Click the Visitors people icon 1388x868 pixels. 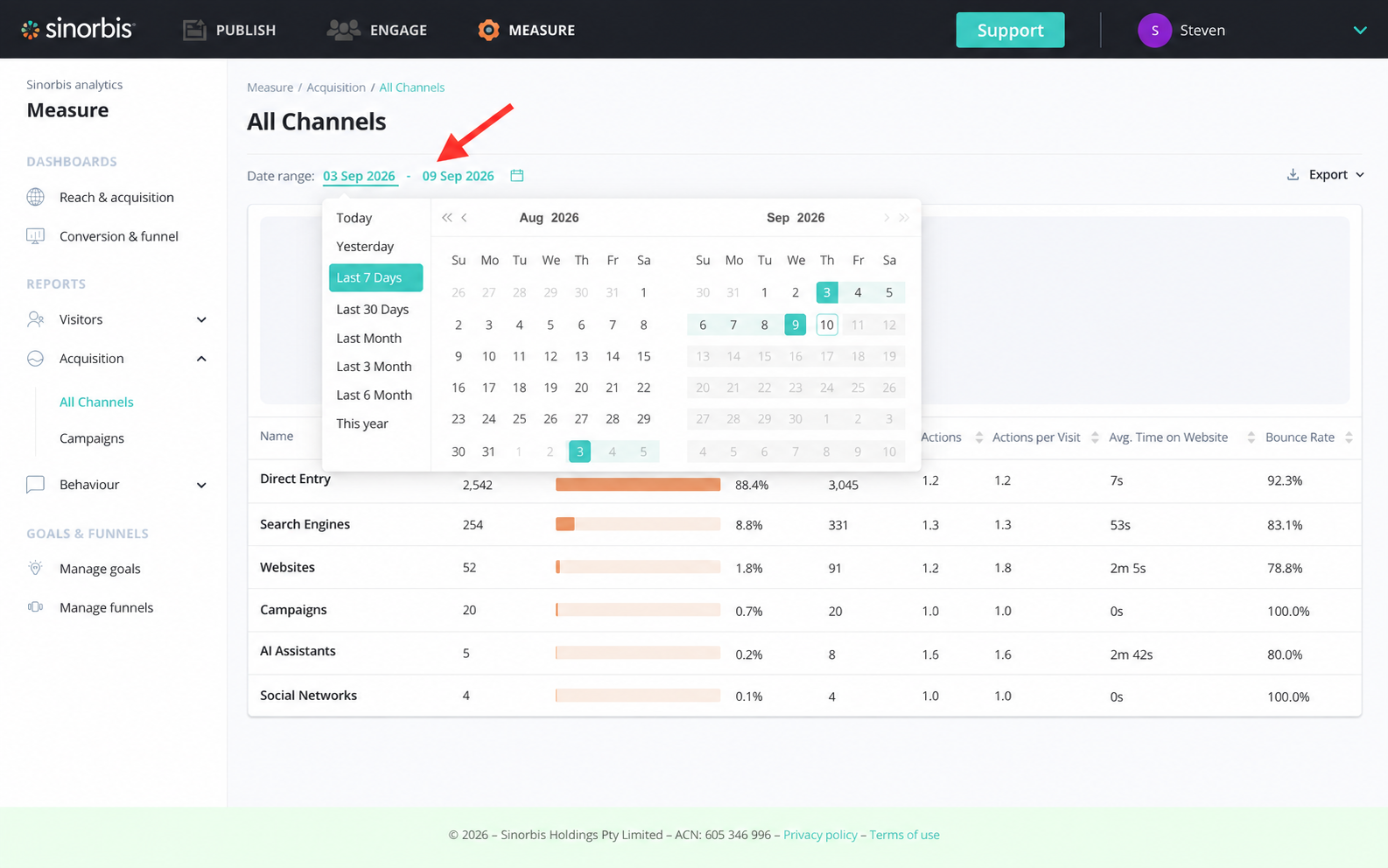(36, 319)
